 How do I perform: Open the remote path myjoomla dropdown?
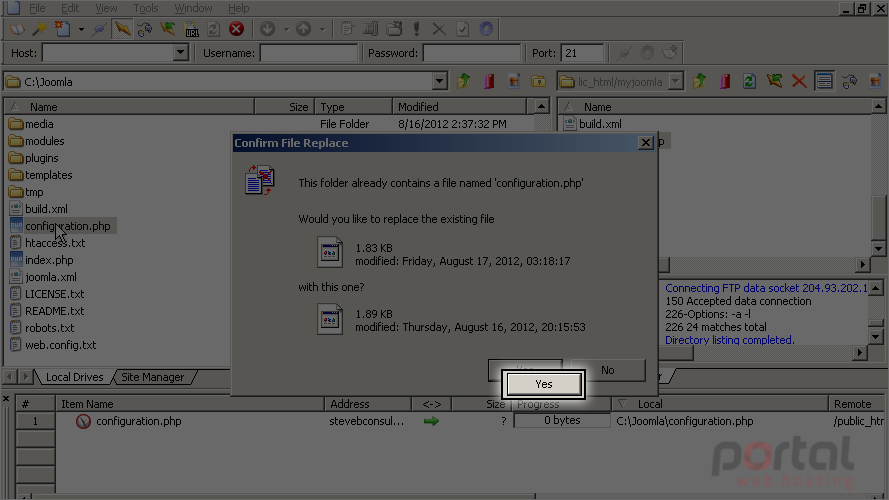675,82
